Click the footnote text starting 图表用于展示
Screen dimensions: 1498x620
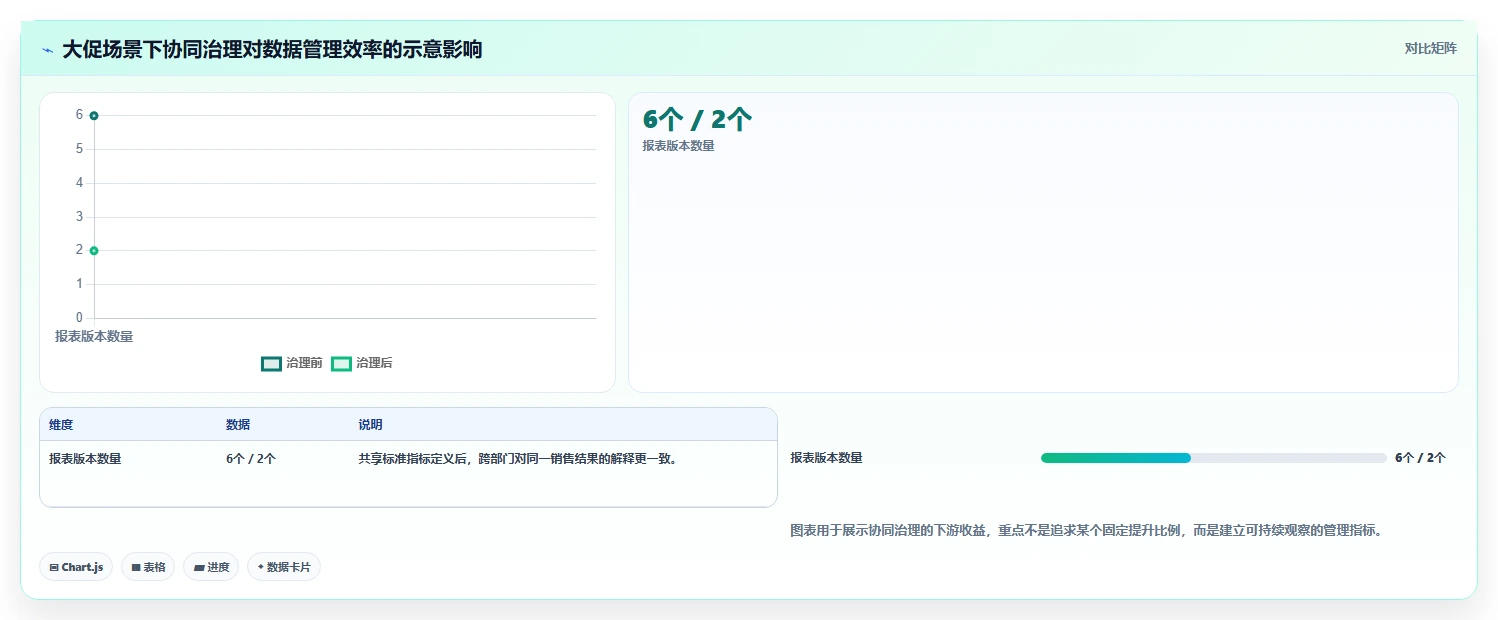tap(1086, 531)
